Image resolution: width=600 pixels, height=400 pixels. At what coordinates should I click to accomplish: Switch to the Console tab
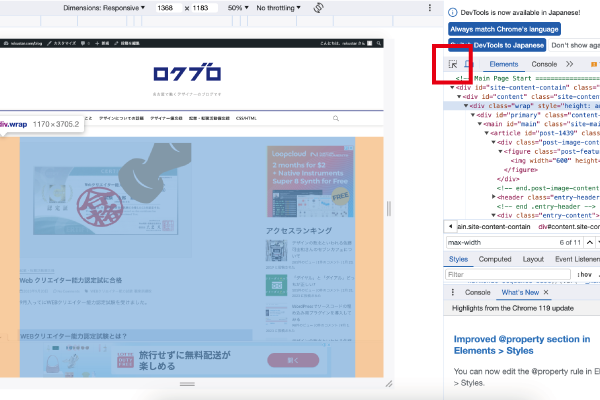pos(544,64)
